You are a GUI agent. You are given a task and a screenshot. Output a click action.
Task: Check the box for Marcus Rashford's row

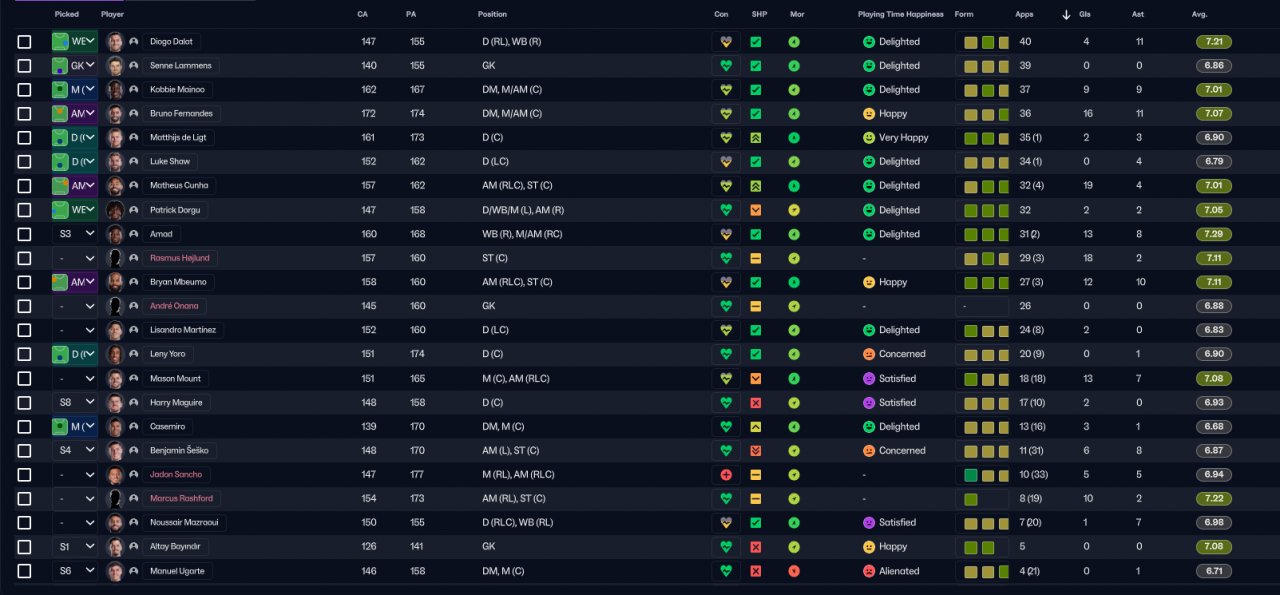click(x=25, y=499)
